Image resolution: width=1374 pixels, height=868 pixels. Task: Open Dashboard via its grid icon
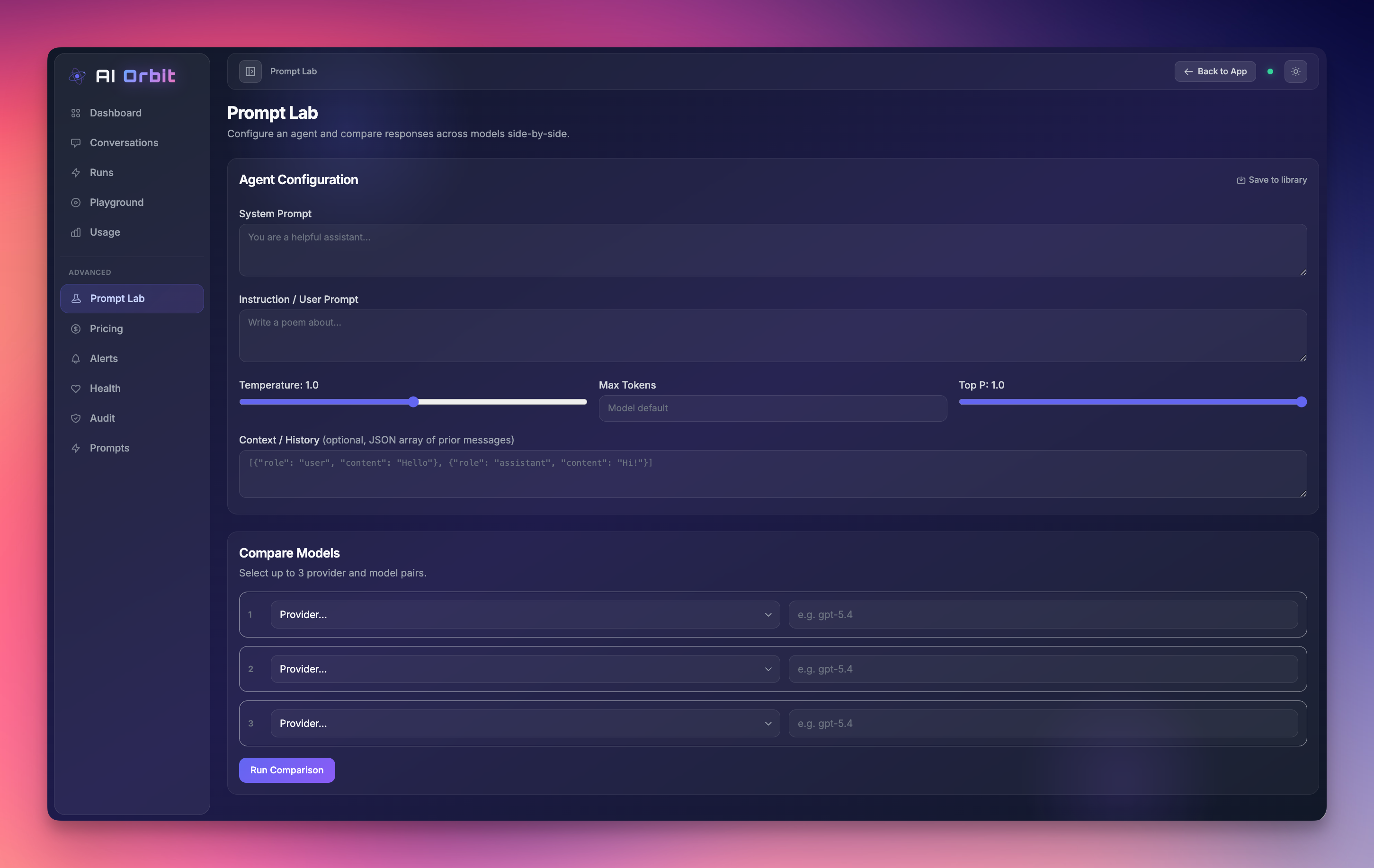(x=75, y=113)
